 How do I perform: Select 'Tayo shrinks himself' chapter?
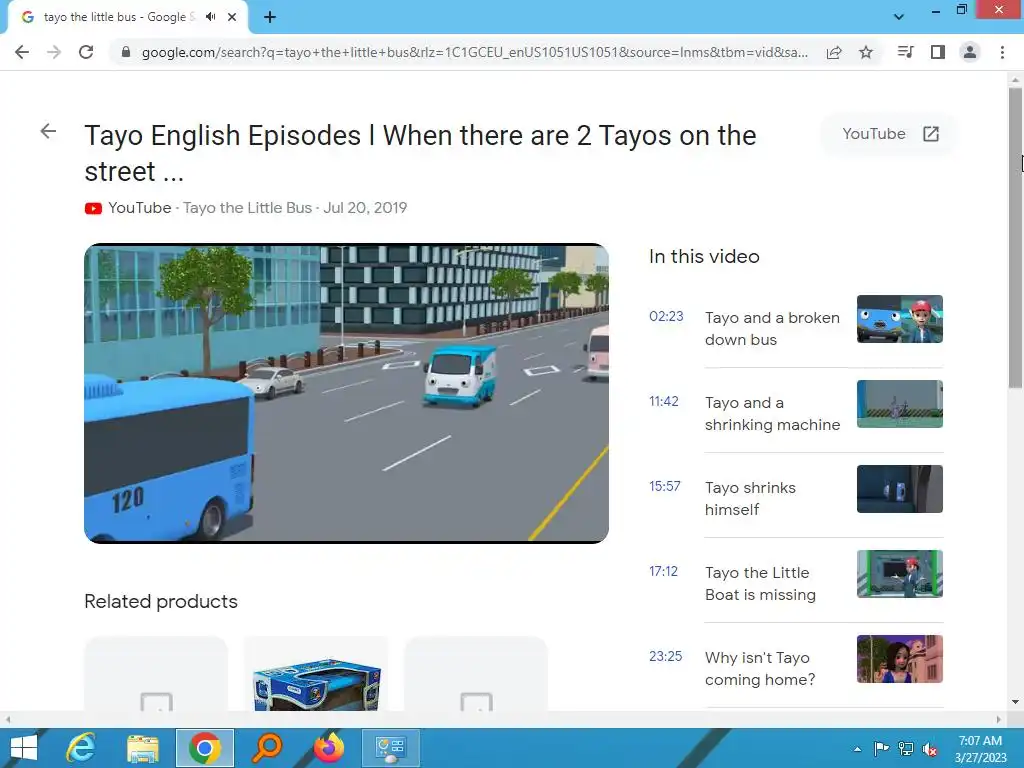(x=750, y=498)
